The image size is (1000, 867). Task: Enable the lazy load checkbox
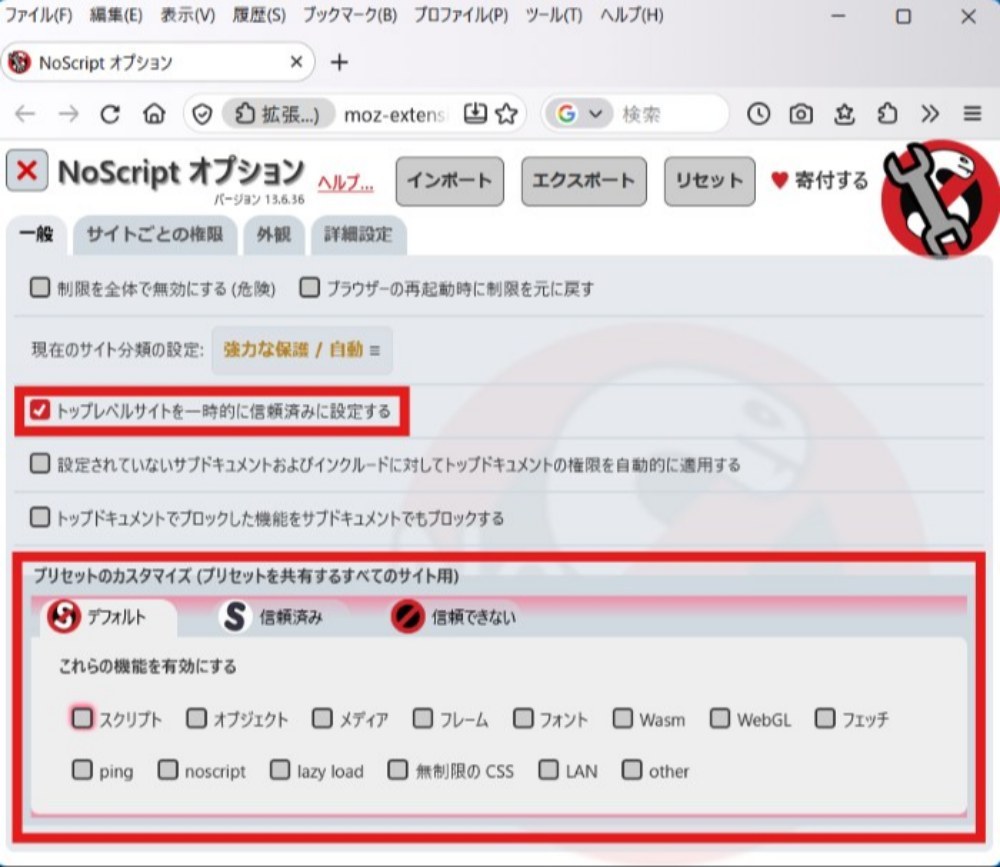coord(280,769)
